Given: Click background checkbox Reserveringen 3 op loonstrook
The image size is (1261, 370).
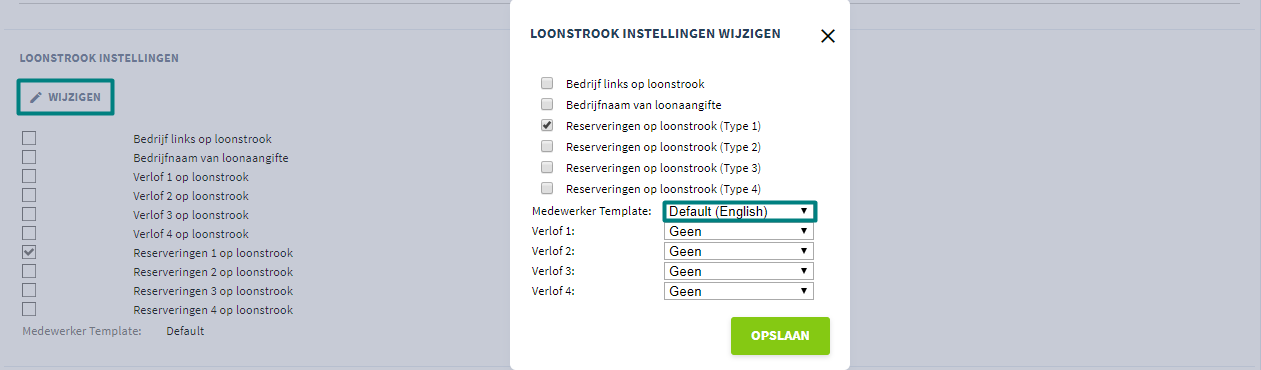Looking at the screenshot, I should click(29, 290).
